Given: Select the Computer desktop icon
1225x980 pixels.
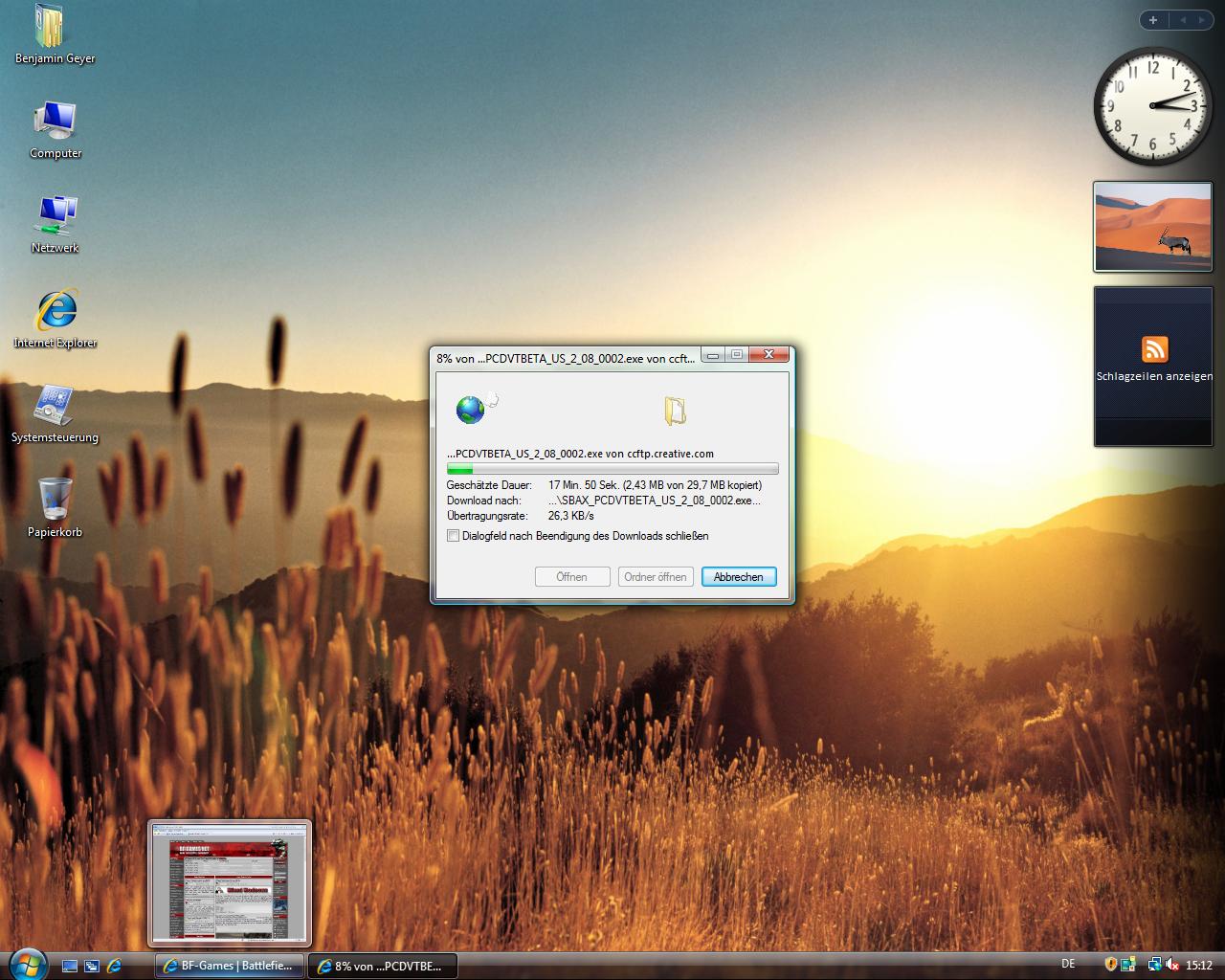Looking at the screenshot, I should pos(55,129).
